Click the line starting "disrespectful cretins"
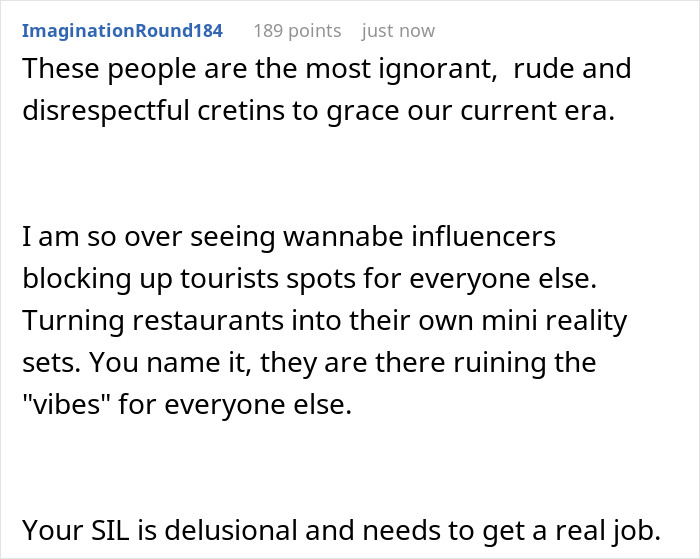 (x=319, y=111)
